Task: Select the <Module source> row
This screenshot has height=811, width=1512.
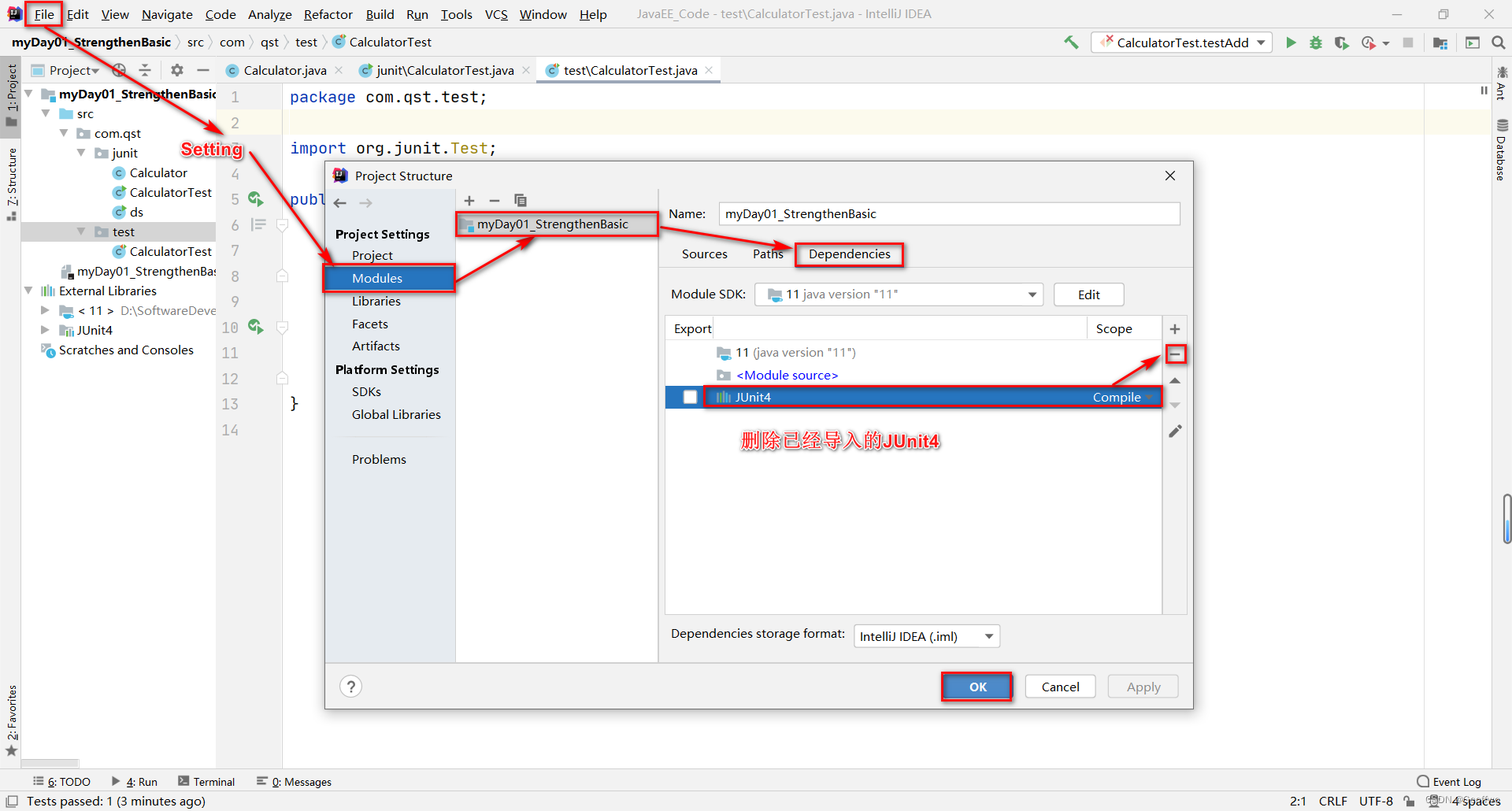Action: (913, 375)
